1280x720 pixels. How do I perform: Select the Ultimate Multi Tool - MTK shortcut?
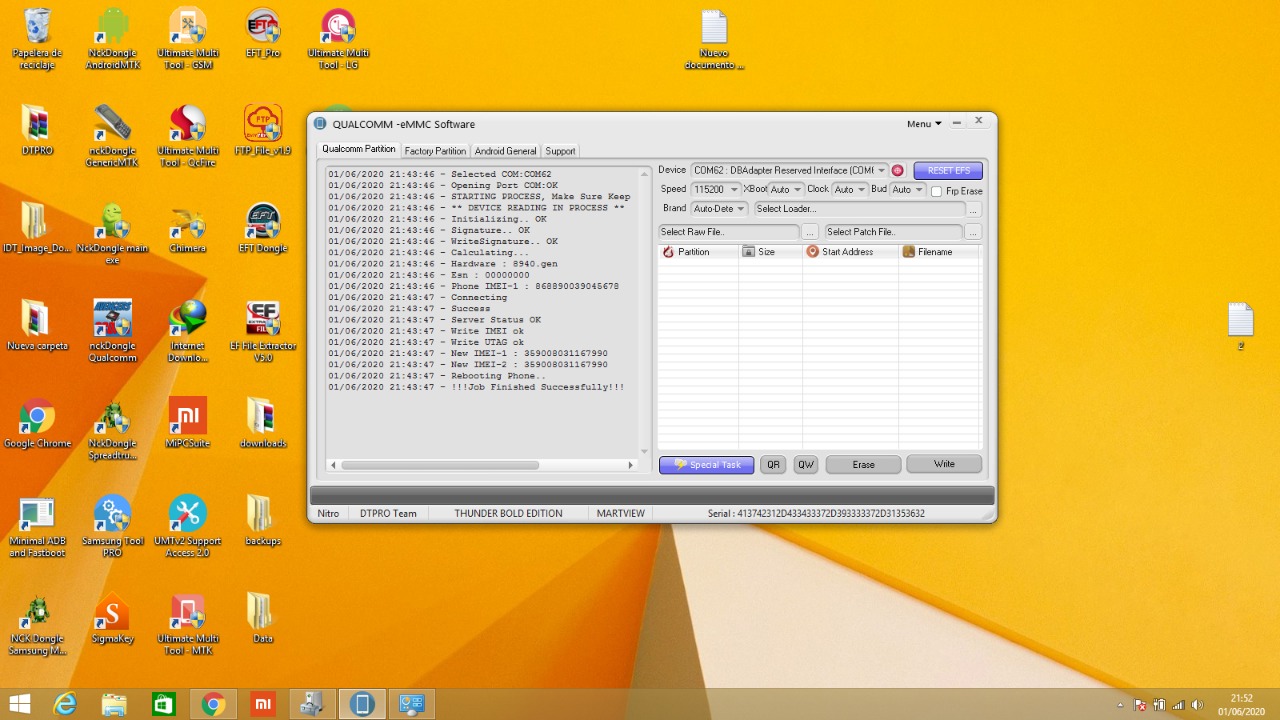pyautogui.click(x=188, y=625)
